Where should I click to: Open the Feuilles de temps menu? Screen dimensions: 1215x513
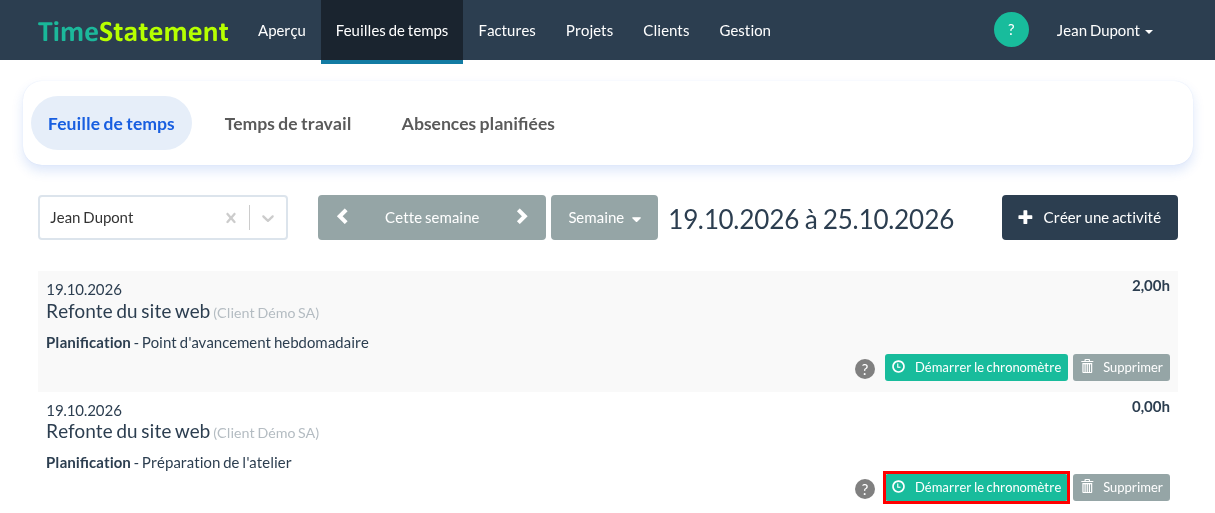click(392, 30)
